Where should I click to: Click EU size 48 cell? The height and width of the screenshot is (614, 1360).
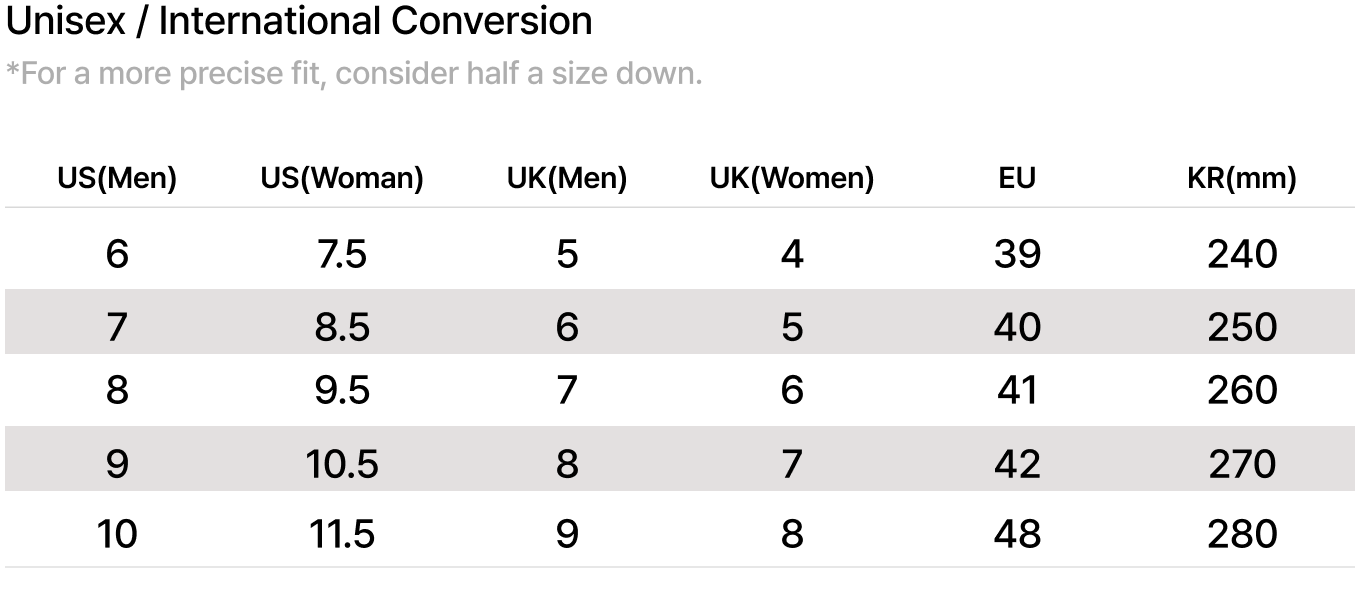pyautogui.click(x=1017, y=534)
